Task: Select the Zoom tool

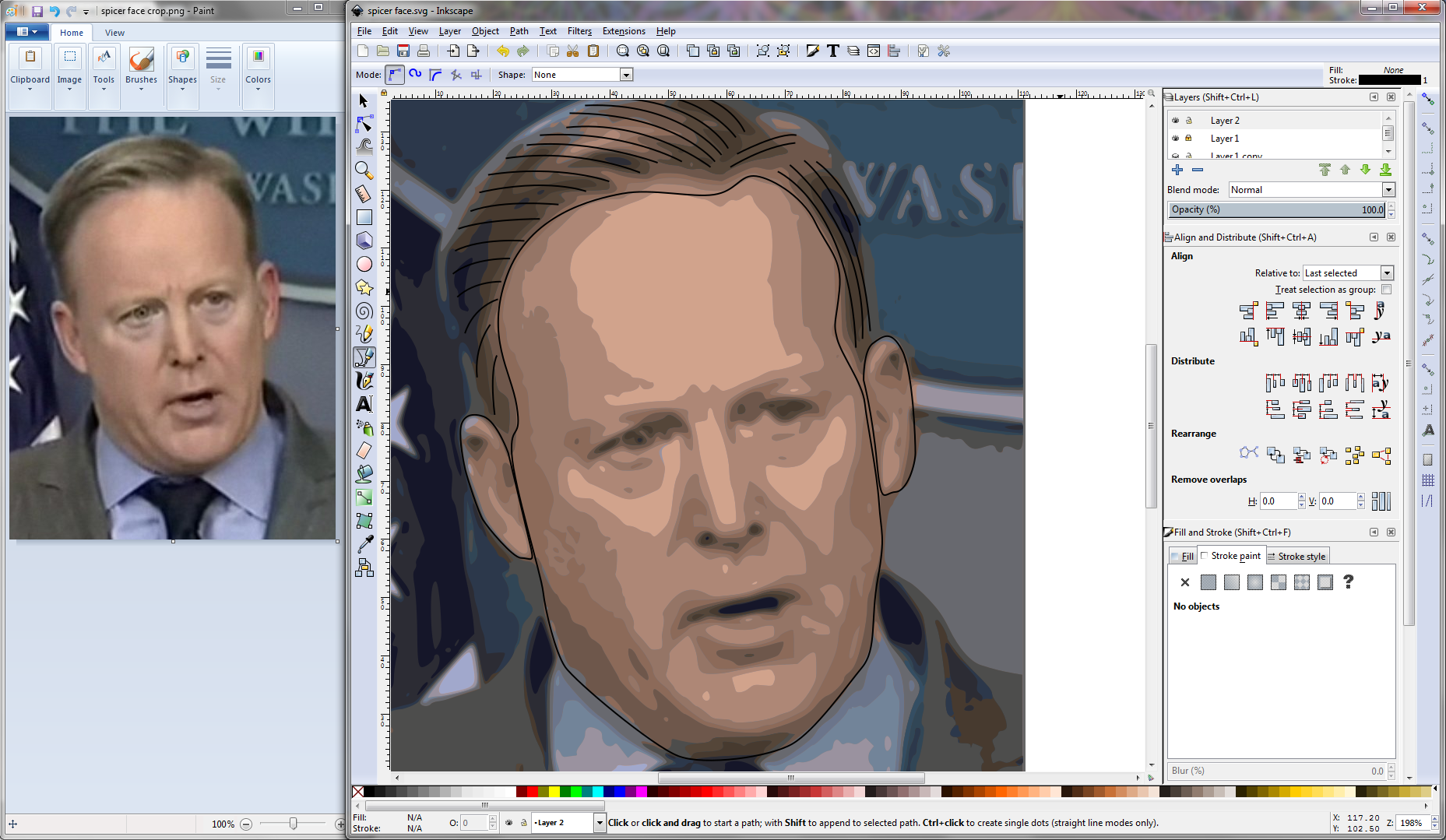Action: click(x=364, y=170)
